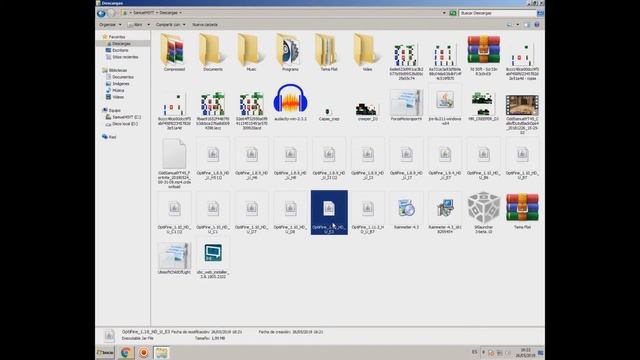This screenshot has height=360, width=640.
Task: Select the jre-8u211-windows-x64 Java installer
Action: tap(444, 105)
